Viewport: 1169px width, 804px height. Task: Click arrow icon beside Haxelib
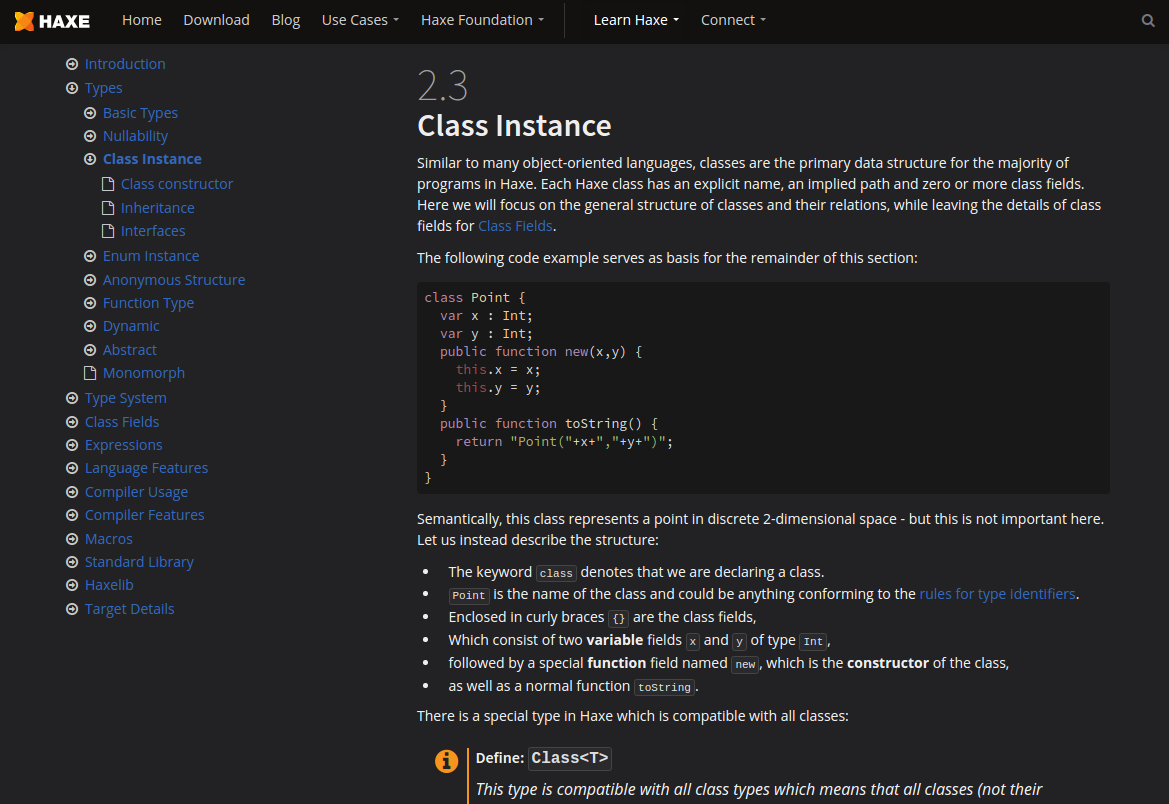pyautogui.click(x=72, y=585)
